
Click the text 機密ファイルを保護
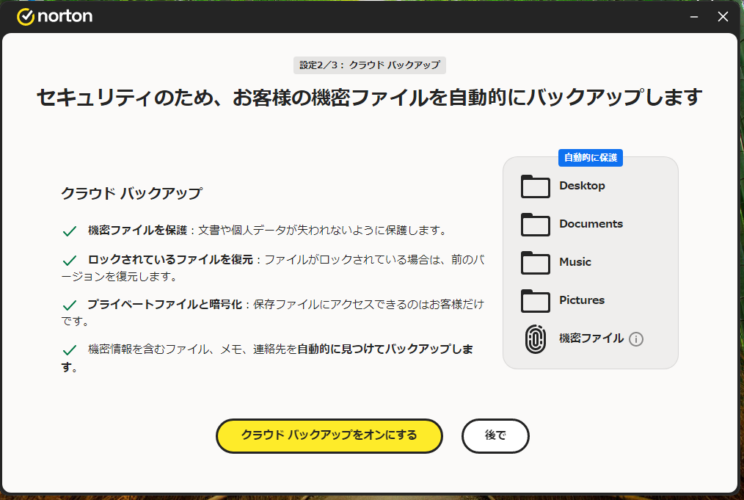[x=138, y=231]
